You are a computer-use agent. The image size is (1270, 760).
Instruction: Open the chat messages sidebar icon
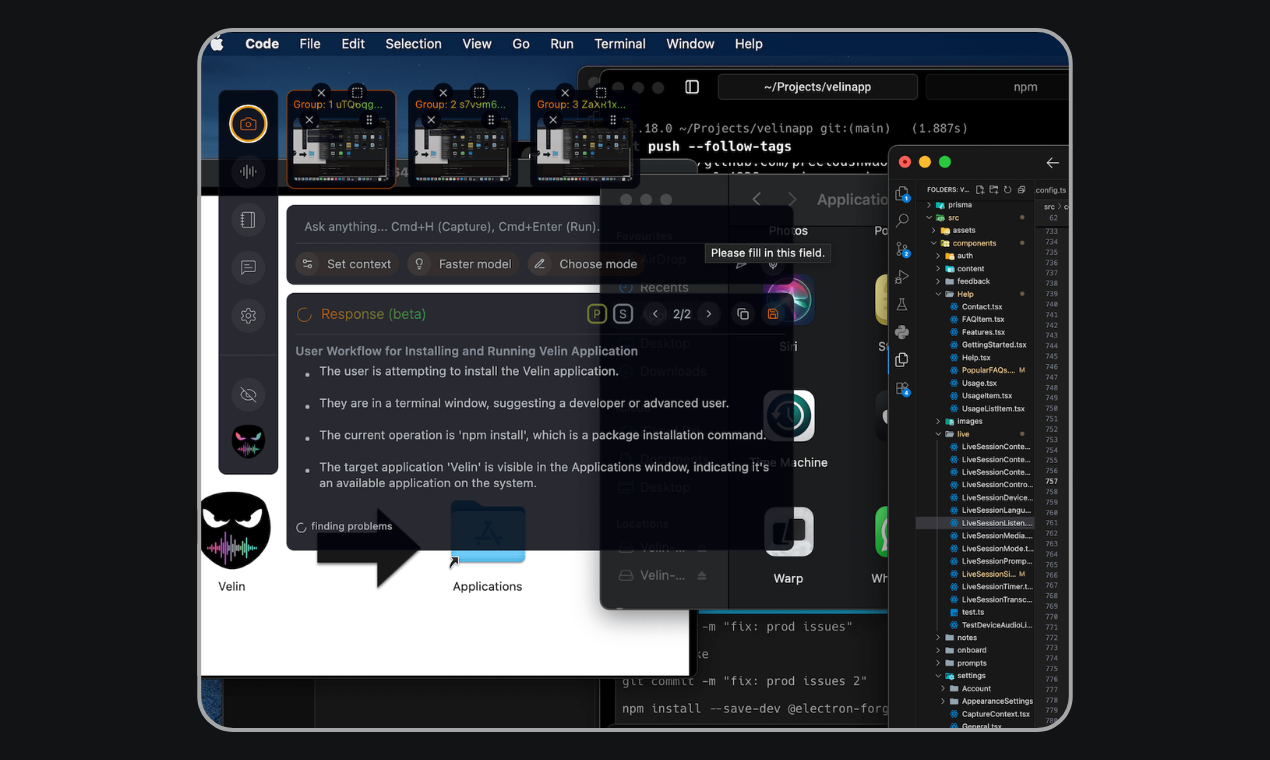pyautogui.click(x=248, y=267)
